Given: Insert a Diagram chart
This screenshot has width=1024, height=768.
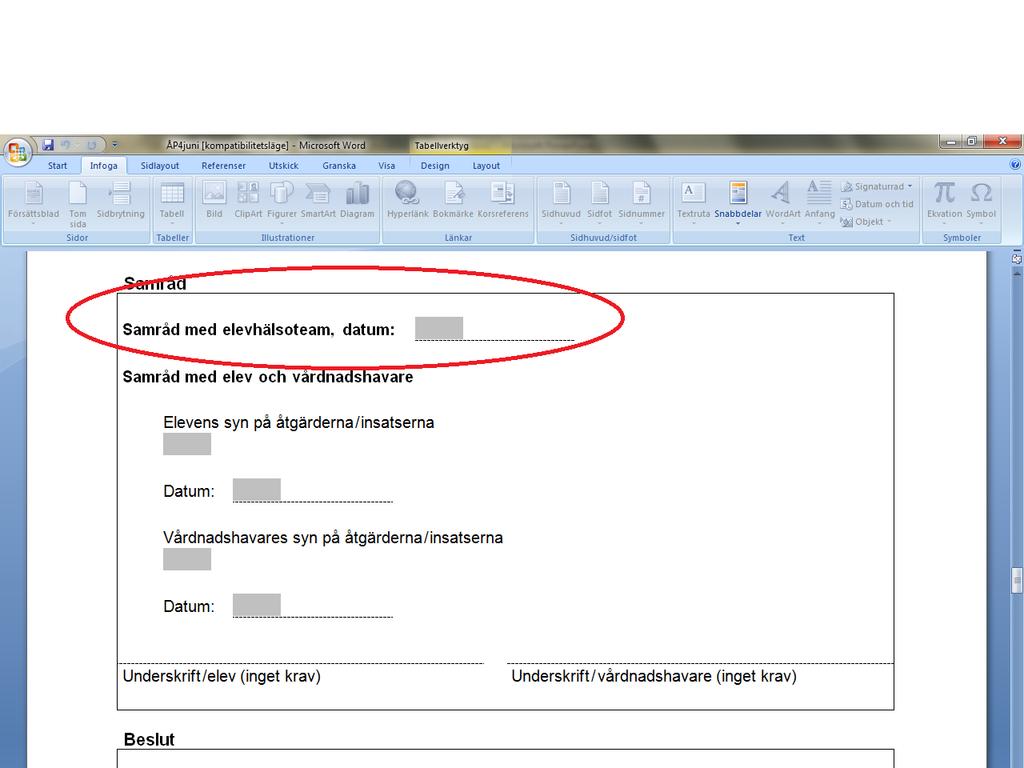Looking at the screenshot, I should click(357, 201).
